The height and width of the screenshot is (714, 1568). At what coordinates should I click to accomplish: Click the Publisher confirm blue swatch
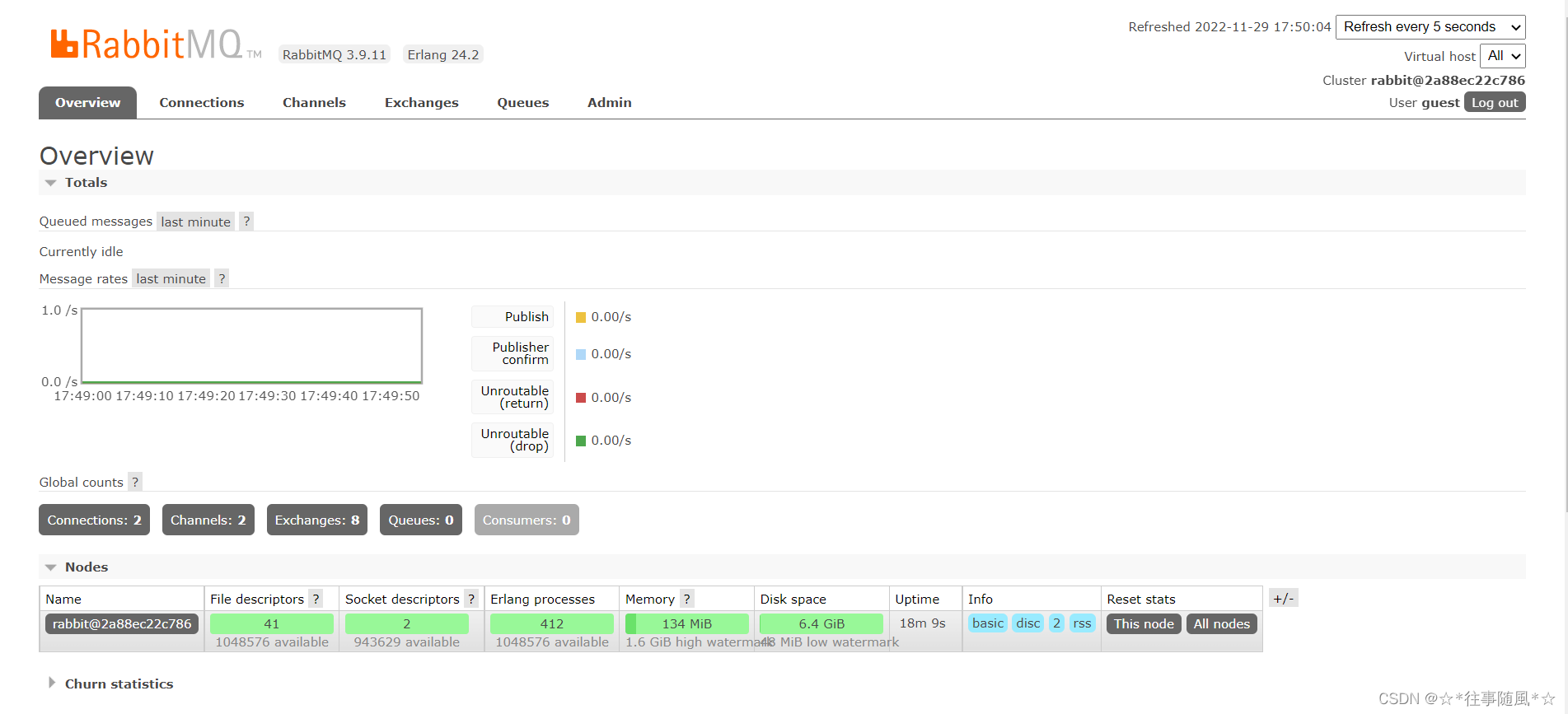point(581,354)
